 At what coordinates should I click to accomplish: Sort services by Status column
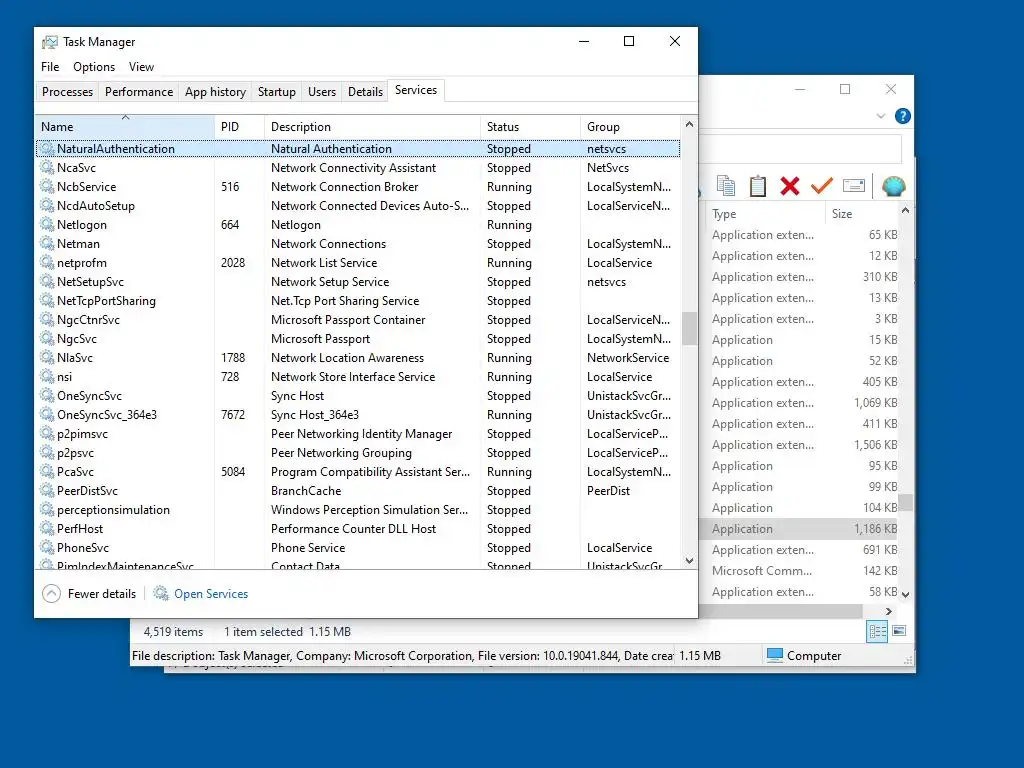click(530, 127)
